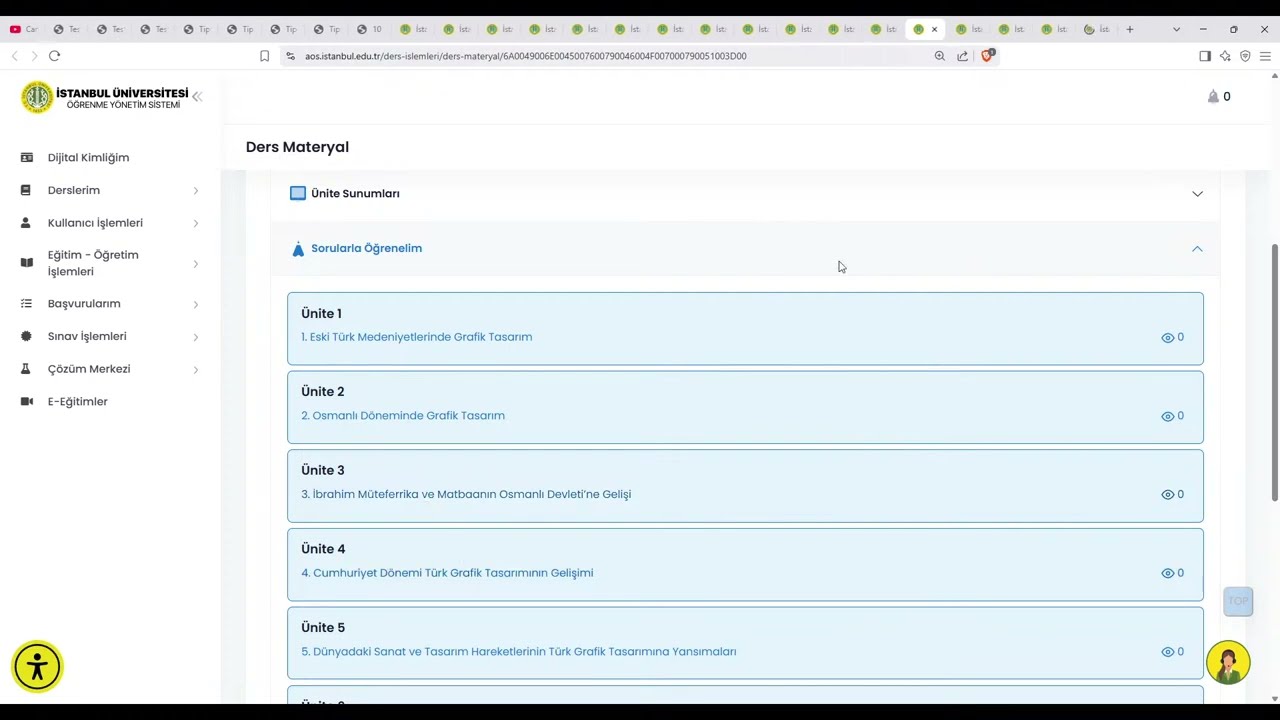Click the zoom magnifier icon in address bar
The image size is (1280, 720).
click(x=939, y=56)
